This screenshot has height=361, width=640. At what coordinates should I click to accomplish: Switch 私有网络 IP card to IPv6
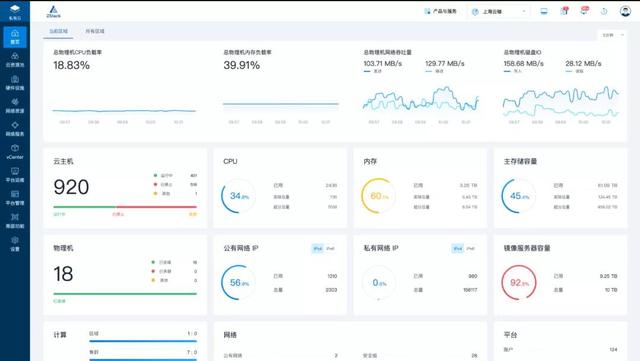[x=470, y=248]
